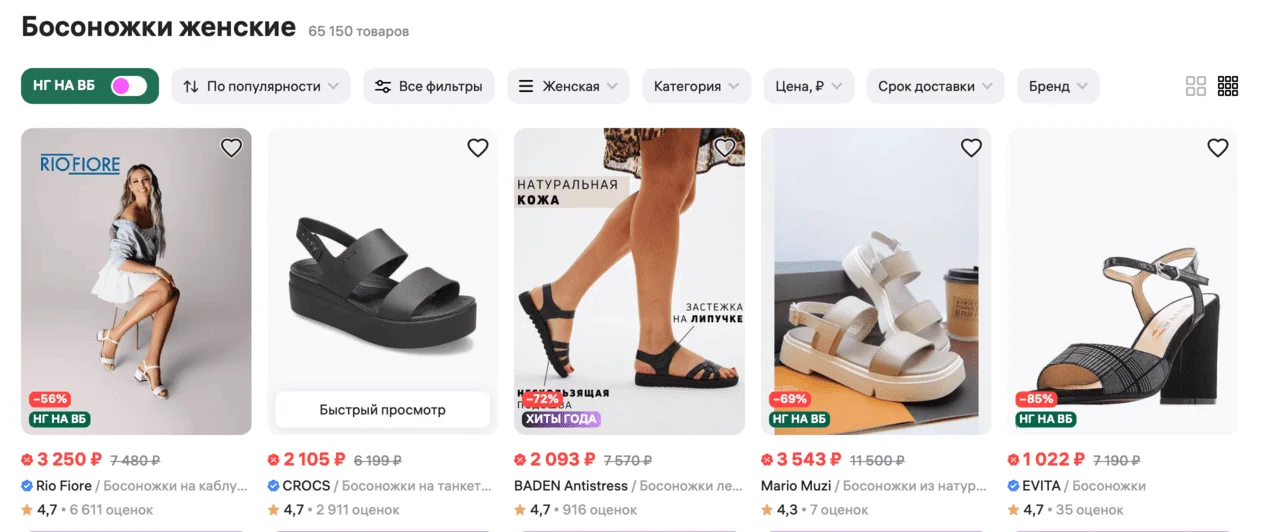This screenshot has height=532, width=1267.
Task: Open the Бренд filter dropdown
Action: 1058,86
